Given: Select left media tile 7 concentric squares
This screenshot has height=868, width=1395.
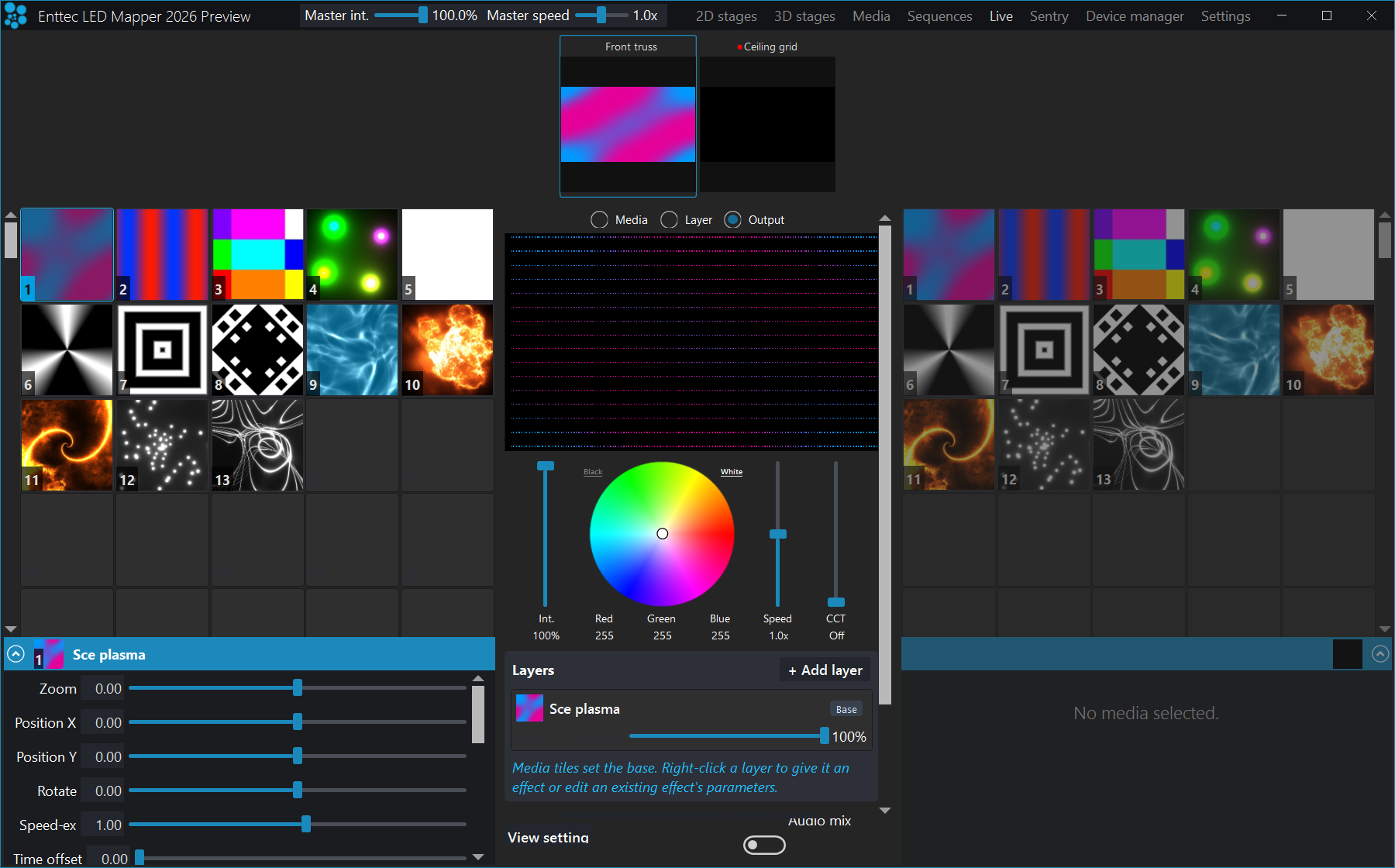Looking at the screenshot, I should (162, 350).
